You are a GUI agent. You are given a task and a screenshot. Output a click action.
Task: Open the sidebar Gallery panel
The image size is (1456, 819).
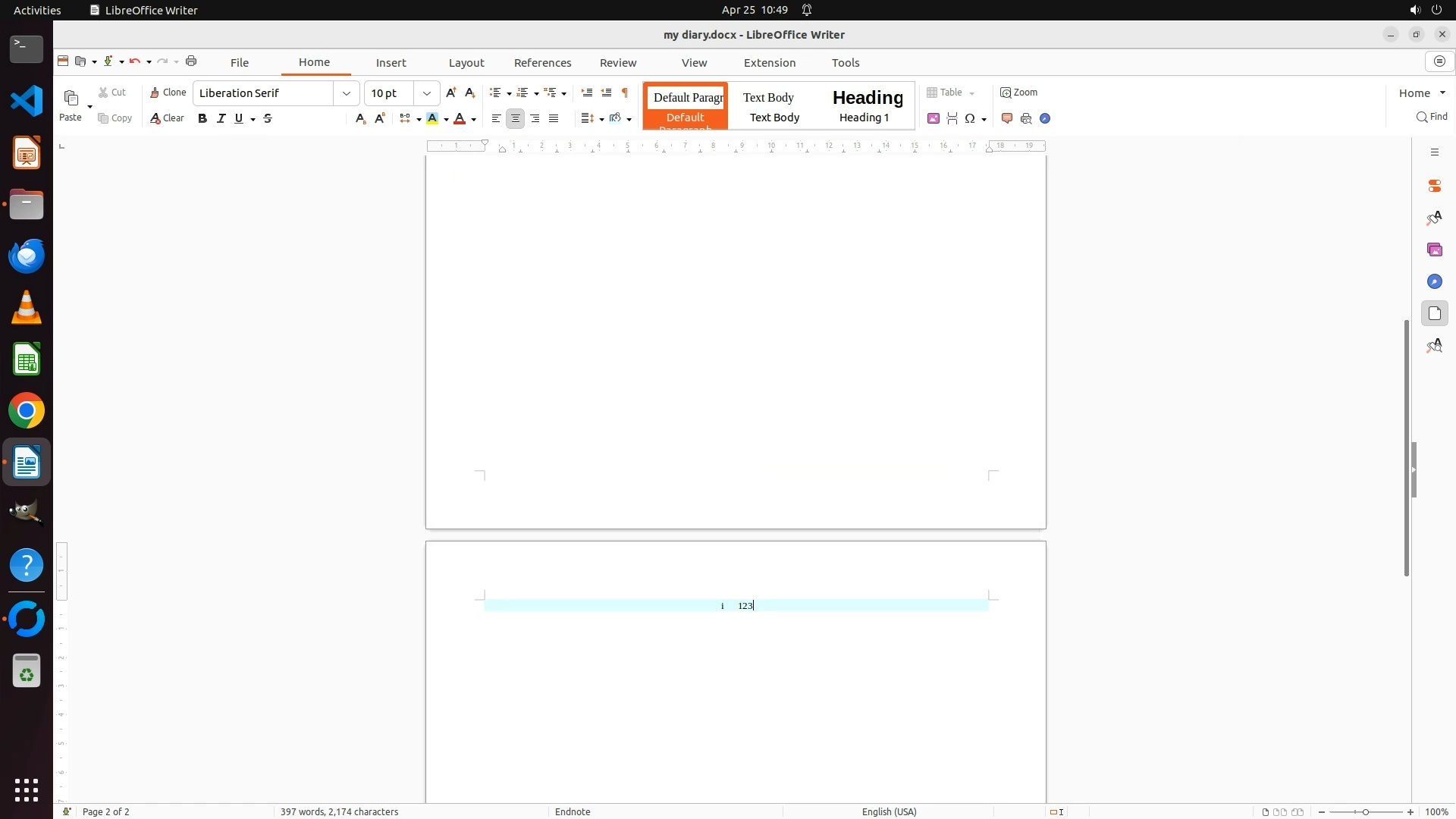click(1434, 249)
